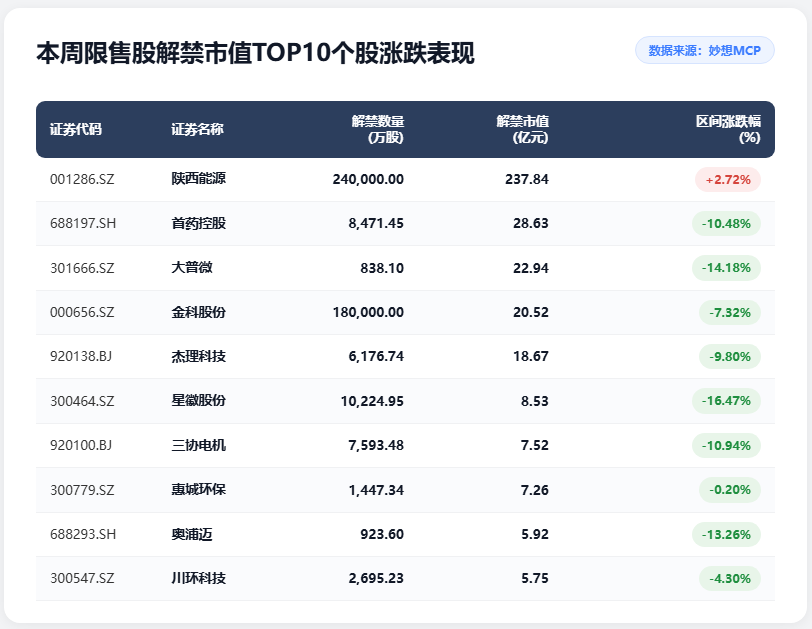This screenshot has width=812, height=629.
Task: Click the market value 7.52
Action: (534, 445)
